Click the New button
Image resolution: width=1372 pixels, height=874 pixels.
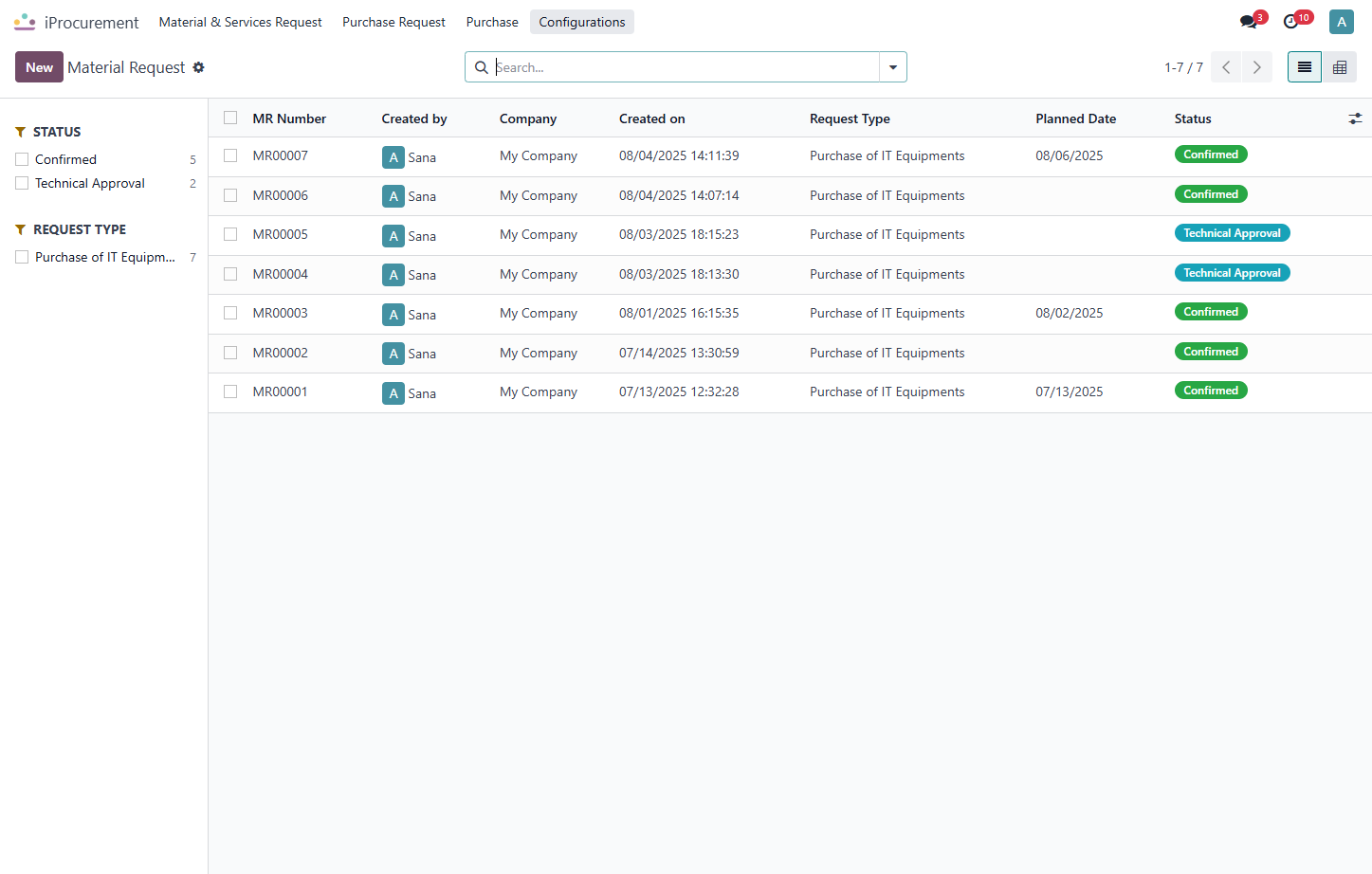click(x=39, y=67)
